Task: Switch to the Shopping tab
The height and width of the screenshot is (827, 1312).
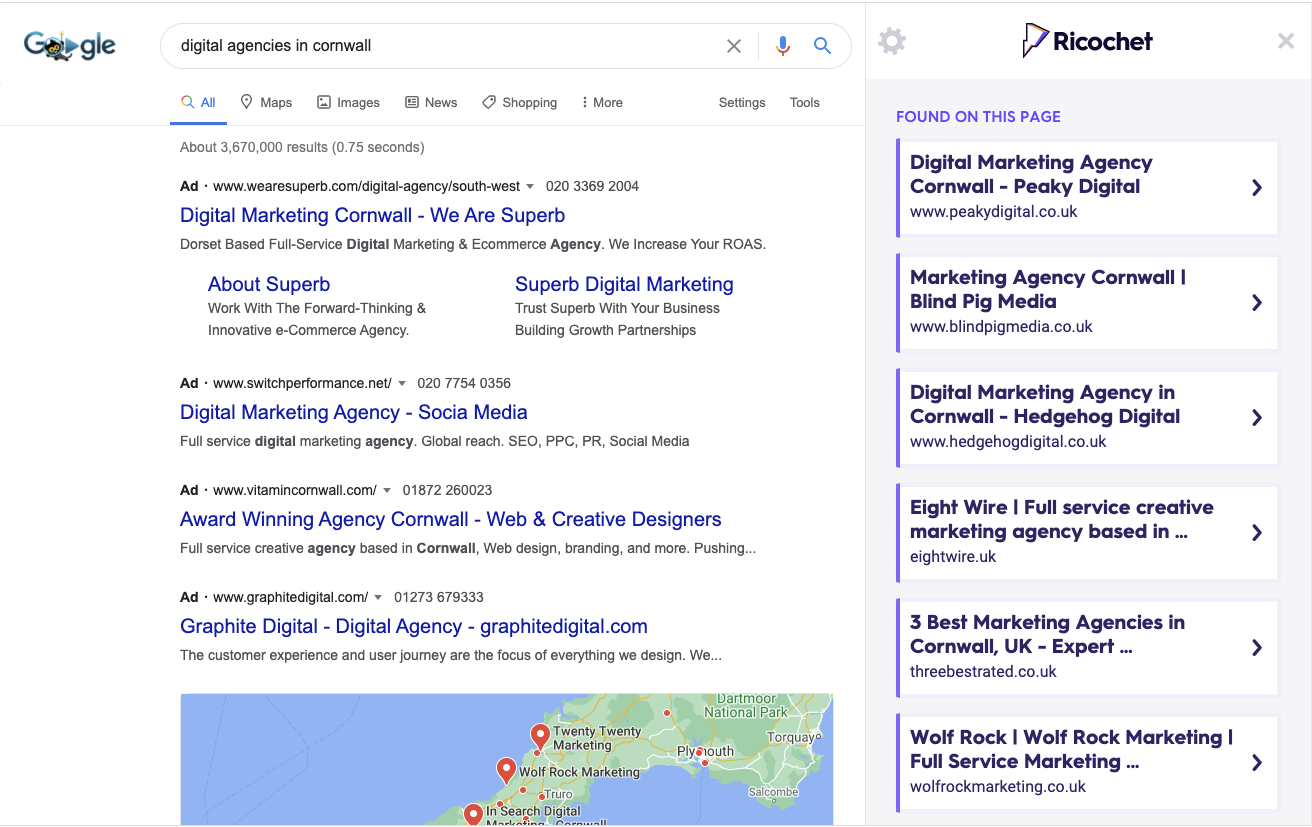Action: click(519, 102)
